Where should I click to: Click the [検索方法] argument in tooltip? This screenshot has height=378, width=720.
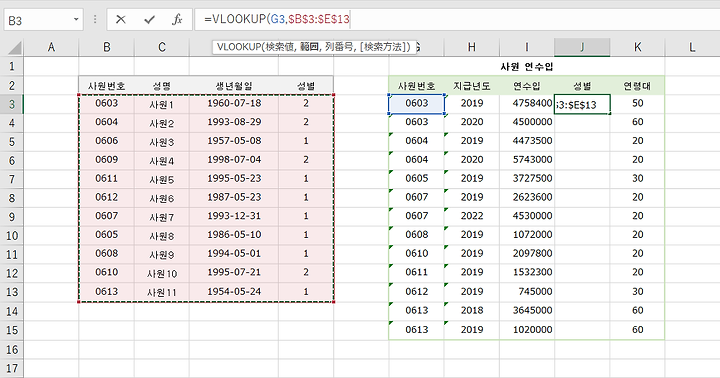385,47
